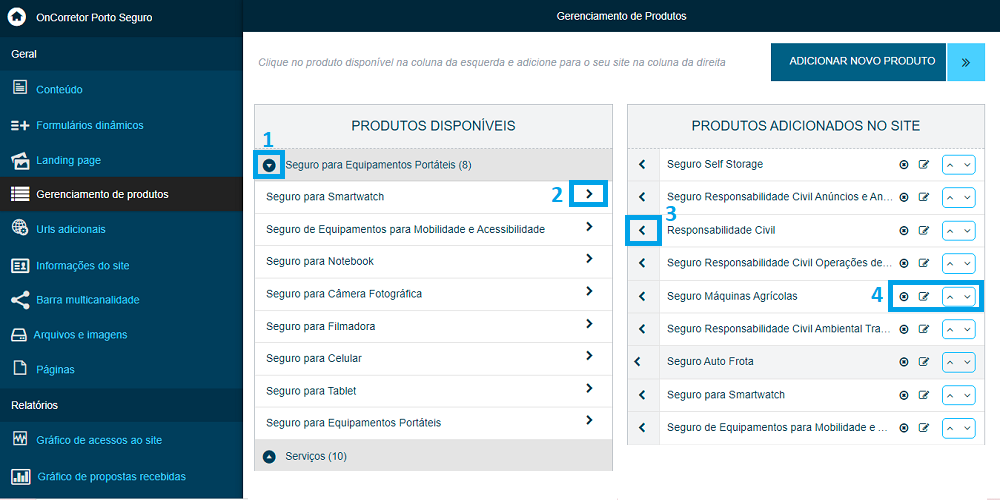Add Seguro para Smartwatch using its right arrow
Viewport: 1000px width, 500px height.
click(589, 194)
